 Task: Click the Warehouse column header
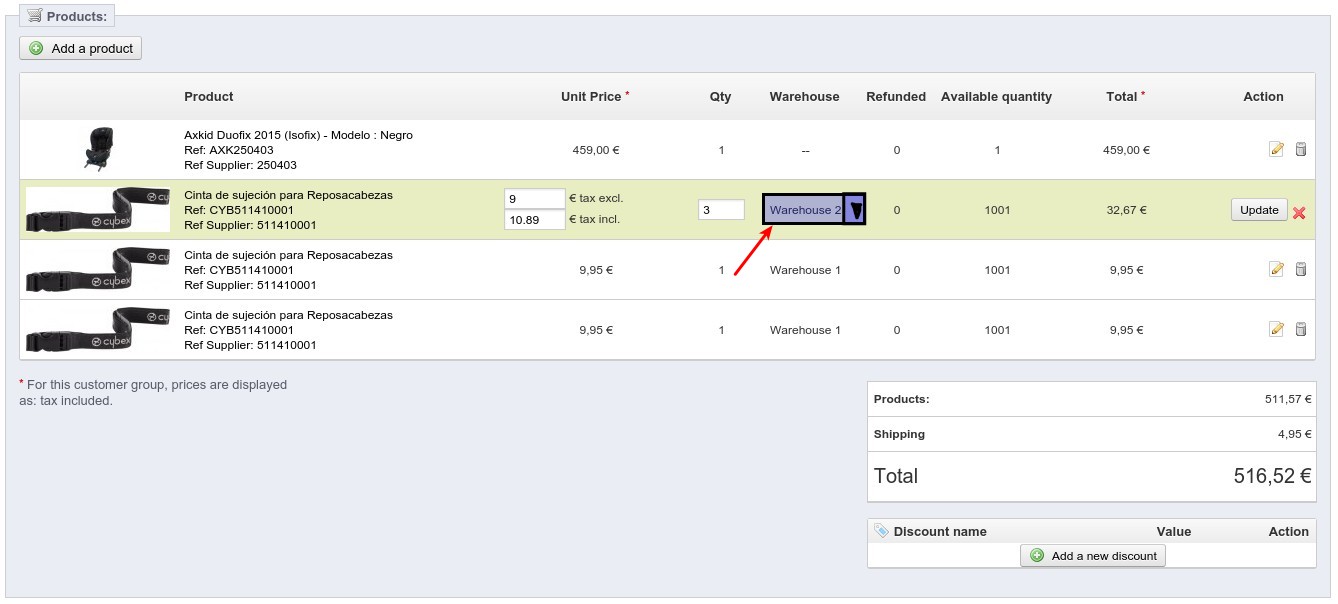pos(804,96)
